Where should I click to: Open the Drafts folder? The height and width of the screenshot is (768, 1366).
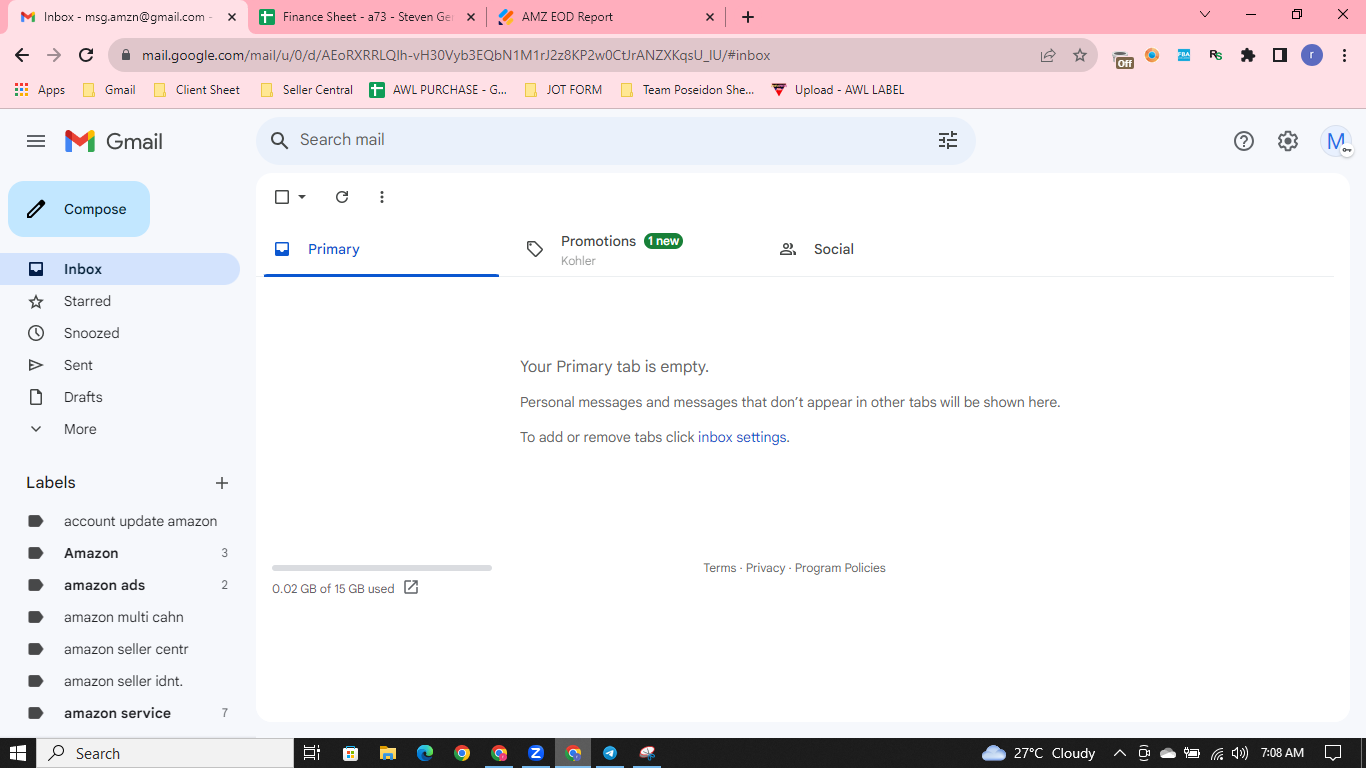(x=120, y=397)
